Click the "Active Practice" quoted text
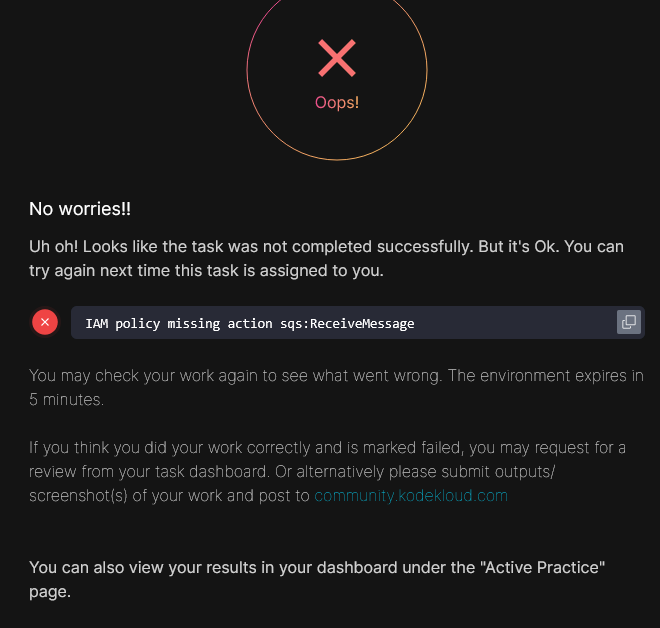The width and height of the screenshot is (660, 628). click(543, 567)
